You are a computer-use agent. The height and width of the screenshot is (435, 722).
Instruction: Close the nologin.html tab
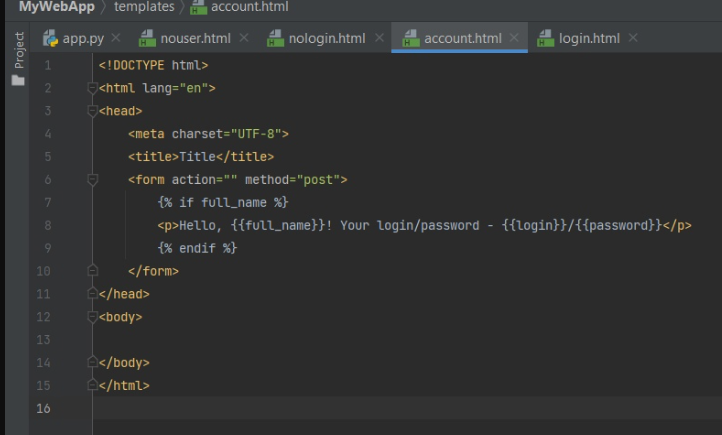click(379, 38)
